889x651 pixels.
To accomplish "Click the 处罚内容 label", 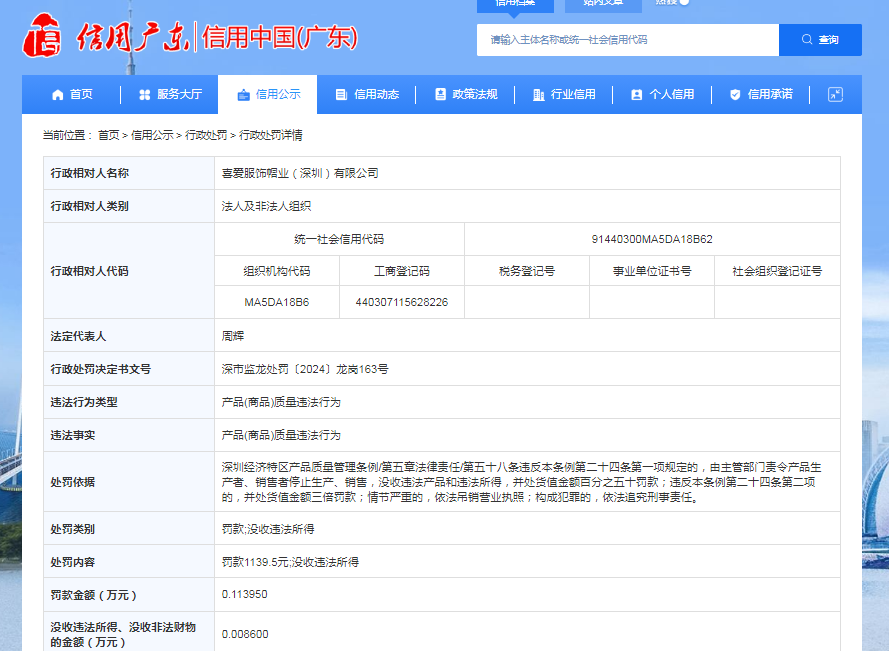I will point(73,562).
